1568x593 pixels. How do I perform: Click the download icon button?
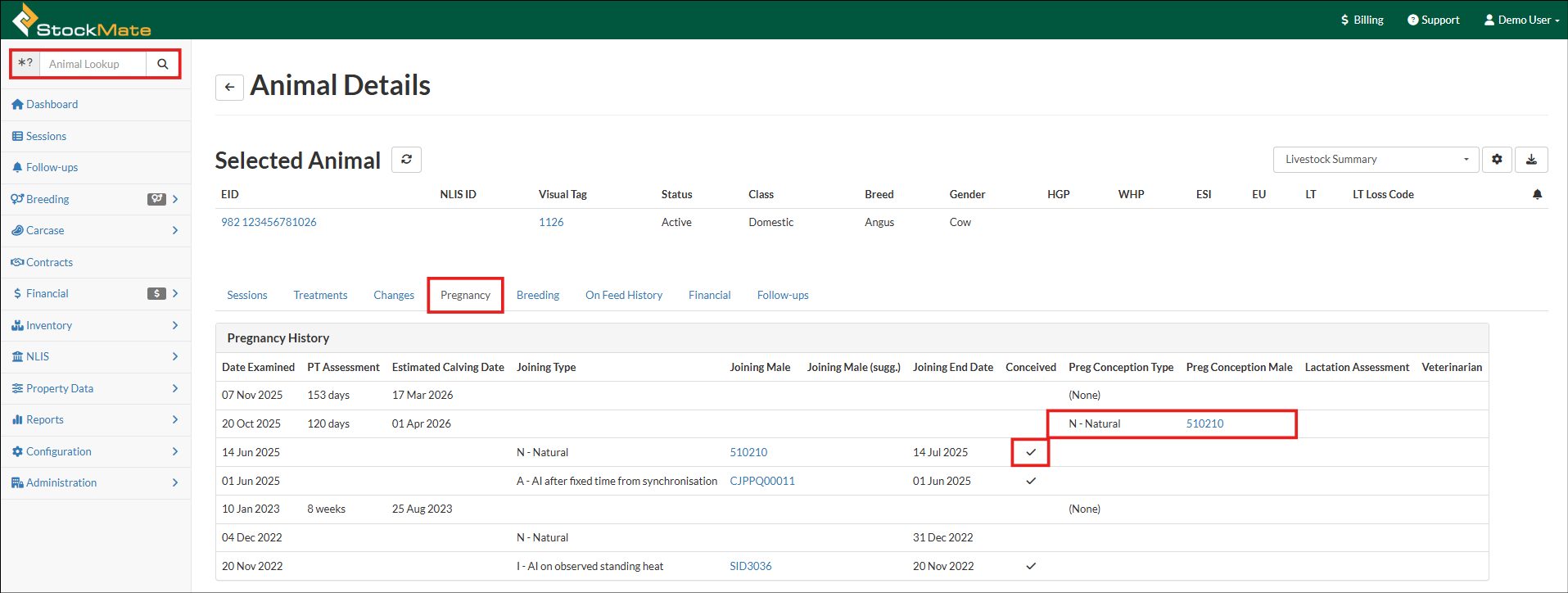[1531, 160]
